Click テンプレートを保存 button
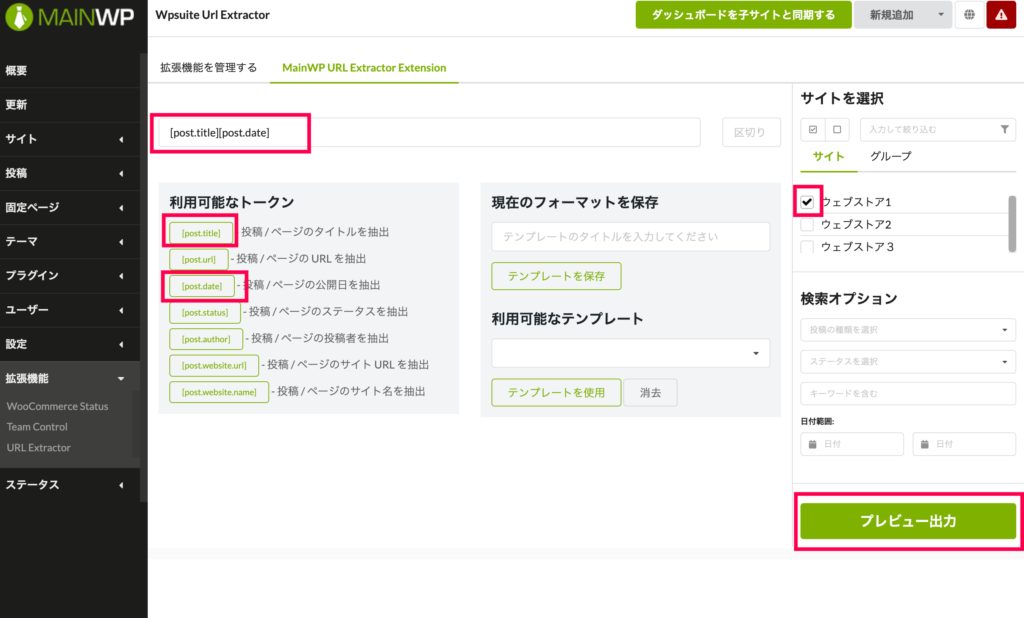 click(556, 276)
